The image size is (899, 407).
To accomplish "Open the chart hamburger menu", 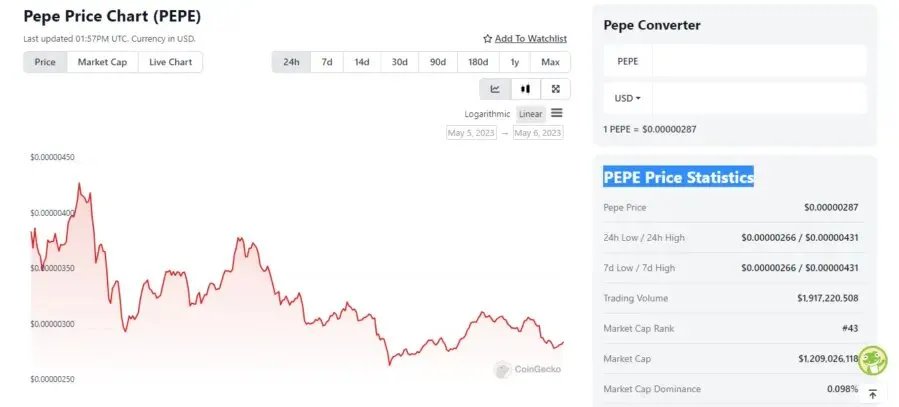I will click(x=557, y=113).
